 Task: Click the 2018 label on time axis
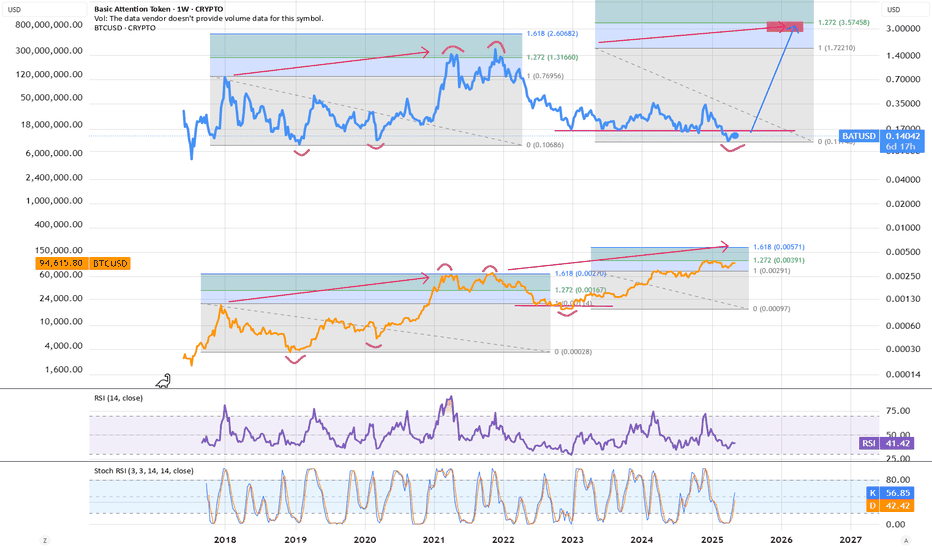tap(225, 540)
